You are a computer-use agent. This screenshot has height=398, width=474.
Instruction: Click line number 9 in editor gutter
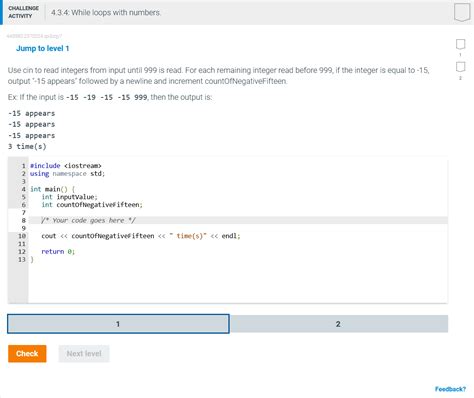point(24,228)
